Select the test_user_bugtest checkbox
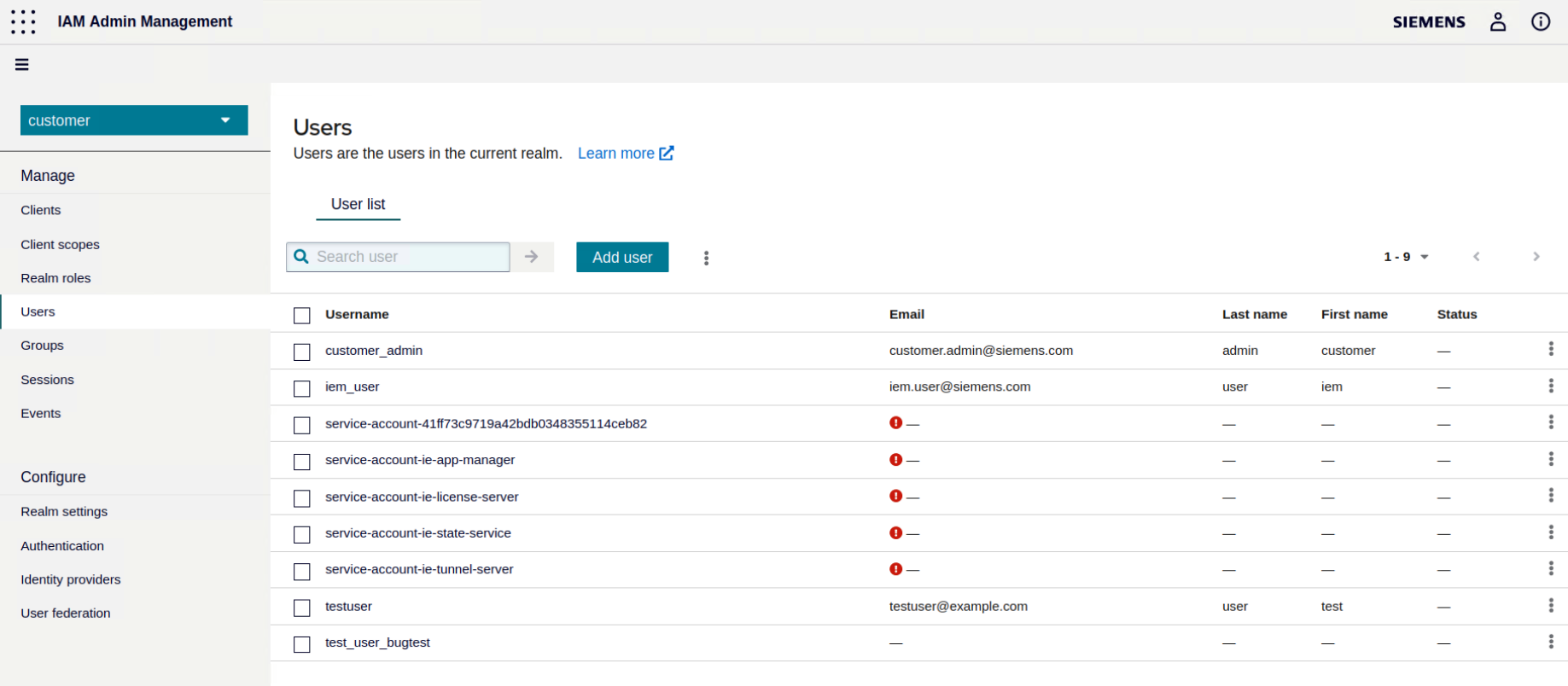Screen dimensions: 1568x686 [302, 644]
